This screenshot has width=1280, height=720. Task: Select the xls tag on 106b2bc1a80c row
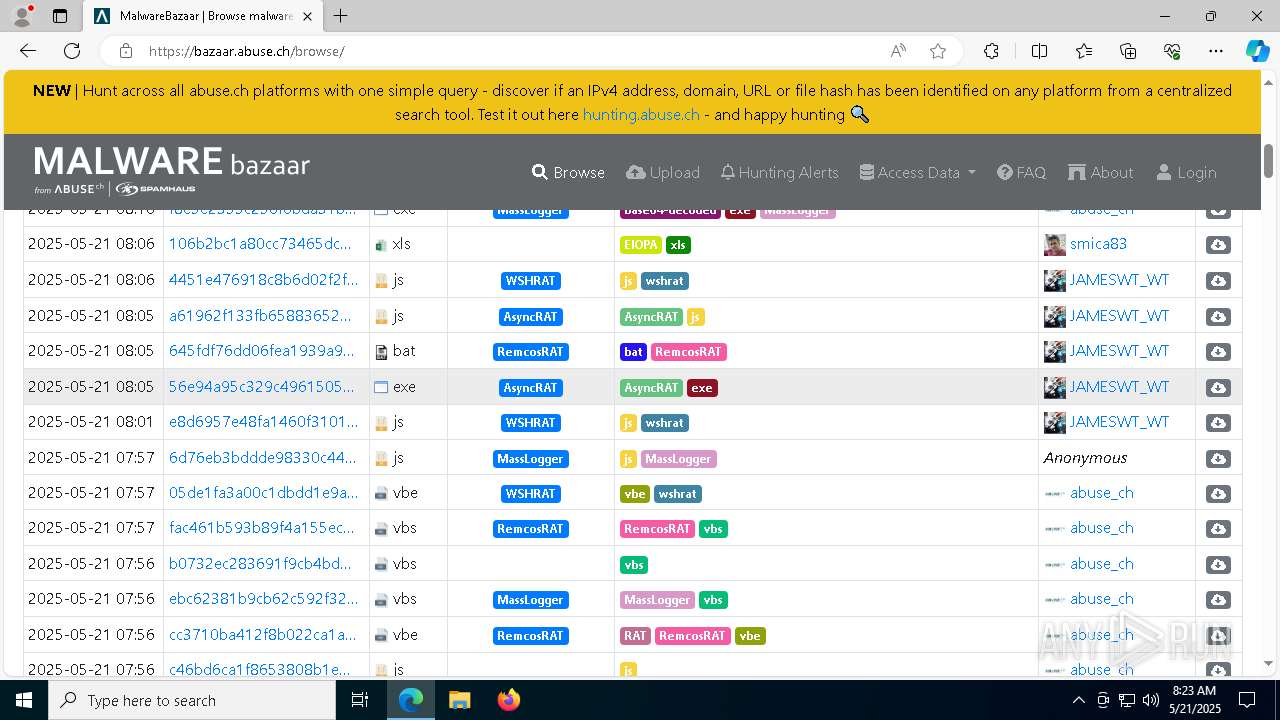[678, 245]
